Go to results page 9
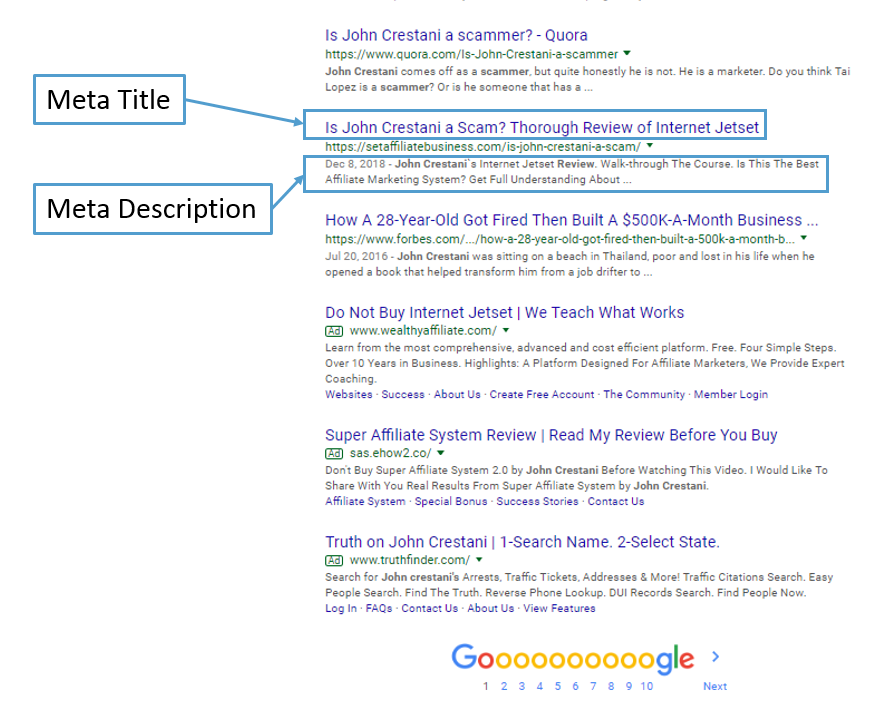 [x=629, y=687]
